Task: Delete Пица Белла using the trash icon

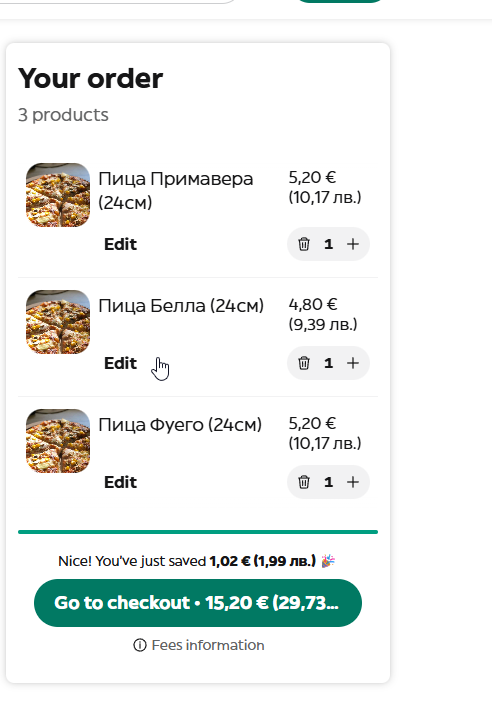Action: click(x=304, y=363)
